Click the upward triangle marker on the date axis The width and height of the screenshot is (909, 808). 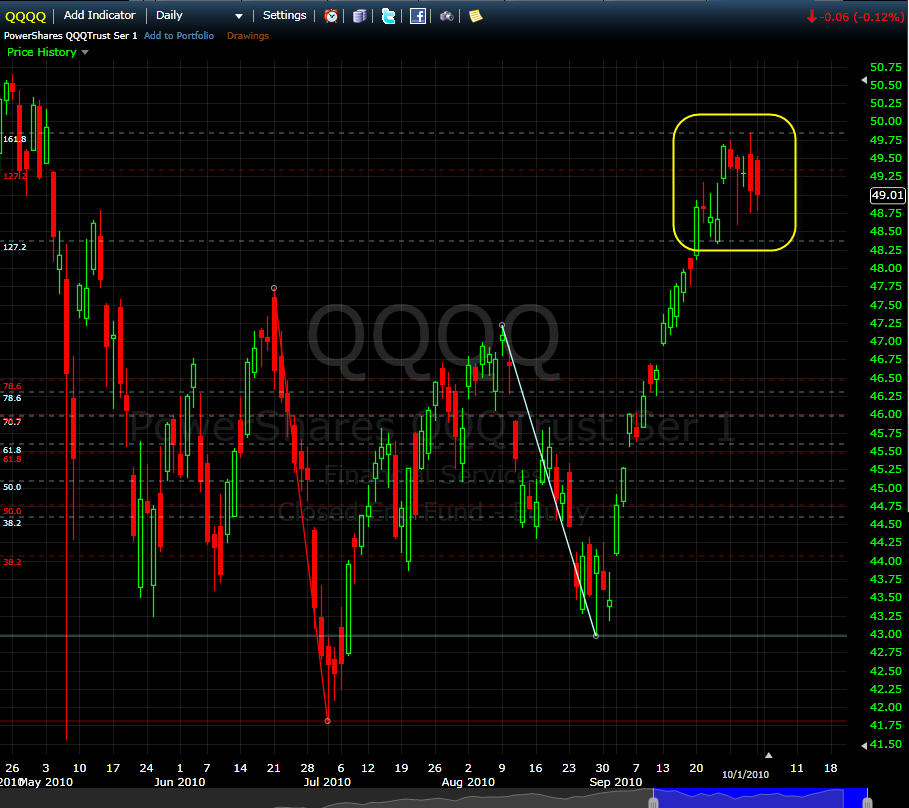pyautogui.click(x=769, y=755)
